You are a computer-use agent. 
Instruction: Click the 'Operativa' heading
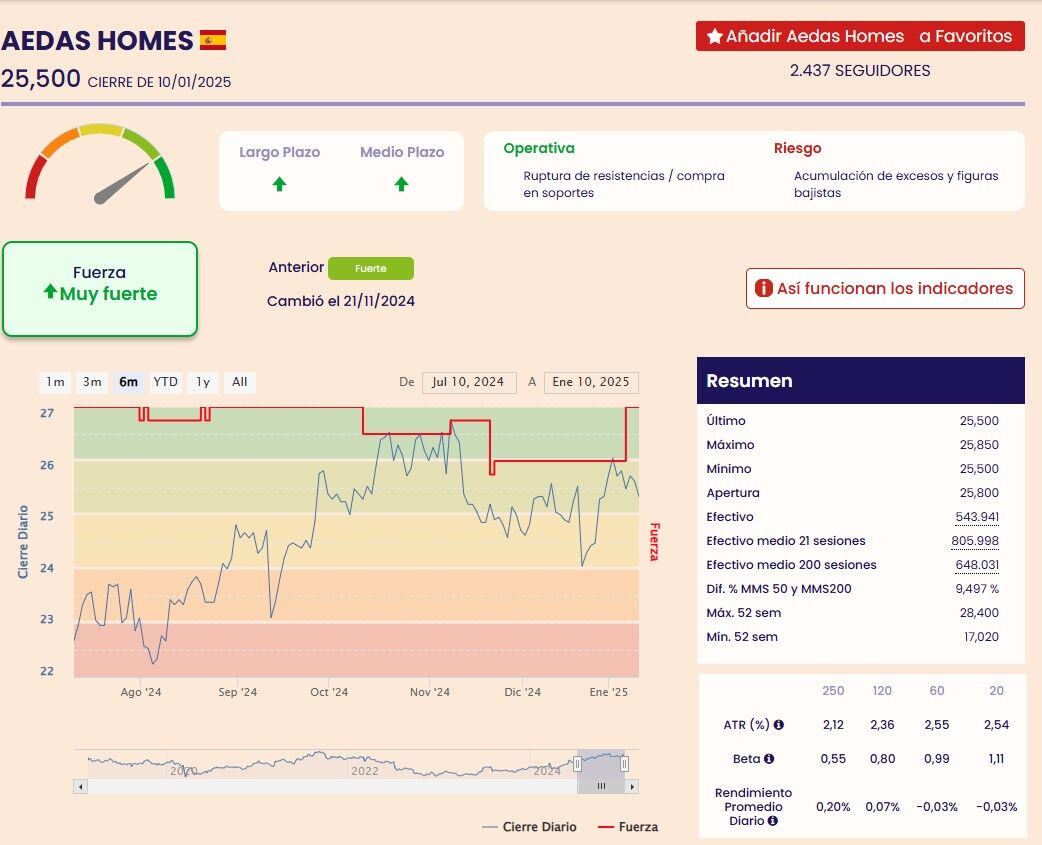tap(539, 148)
